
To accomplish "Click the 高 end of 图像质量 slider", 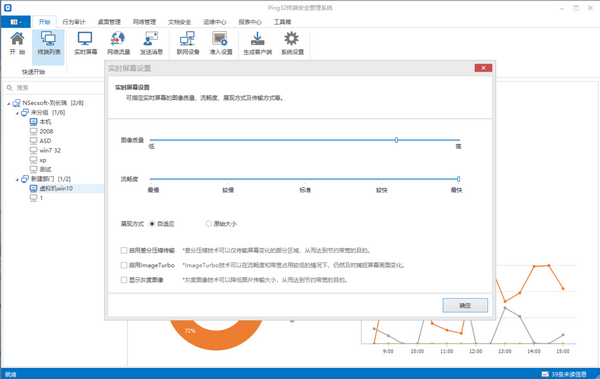I will (458, 146).
